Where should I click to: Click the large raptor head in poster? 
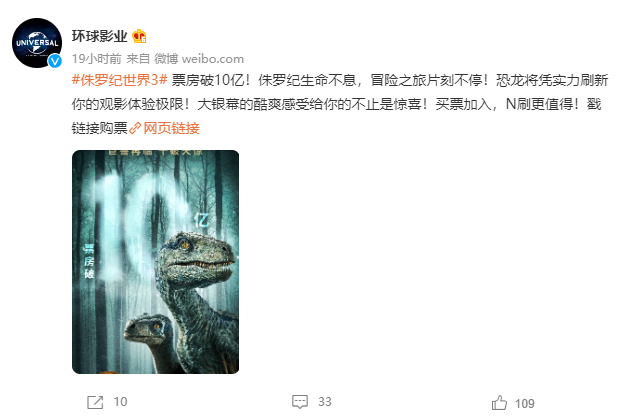tap(197, 255)
